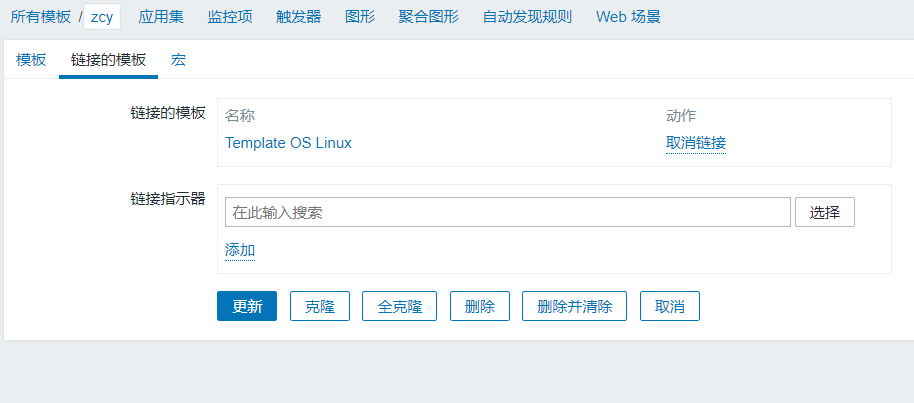Open 自动发现规则 discovery rules
Screen dimensions: 914x403
[x=527, y=16]
